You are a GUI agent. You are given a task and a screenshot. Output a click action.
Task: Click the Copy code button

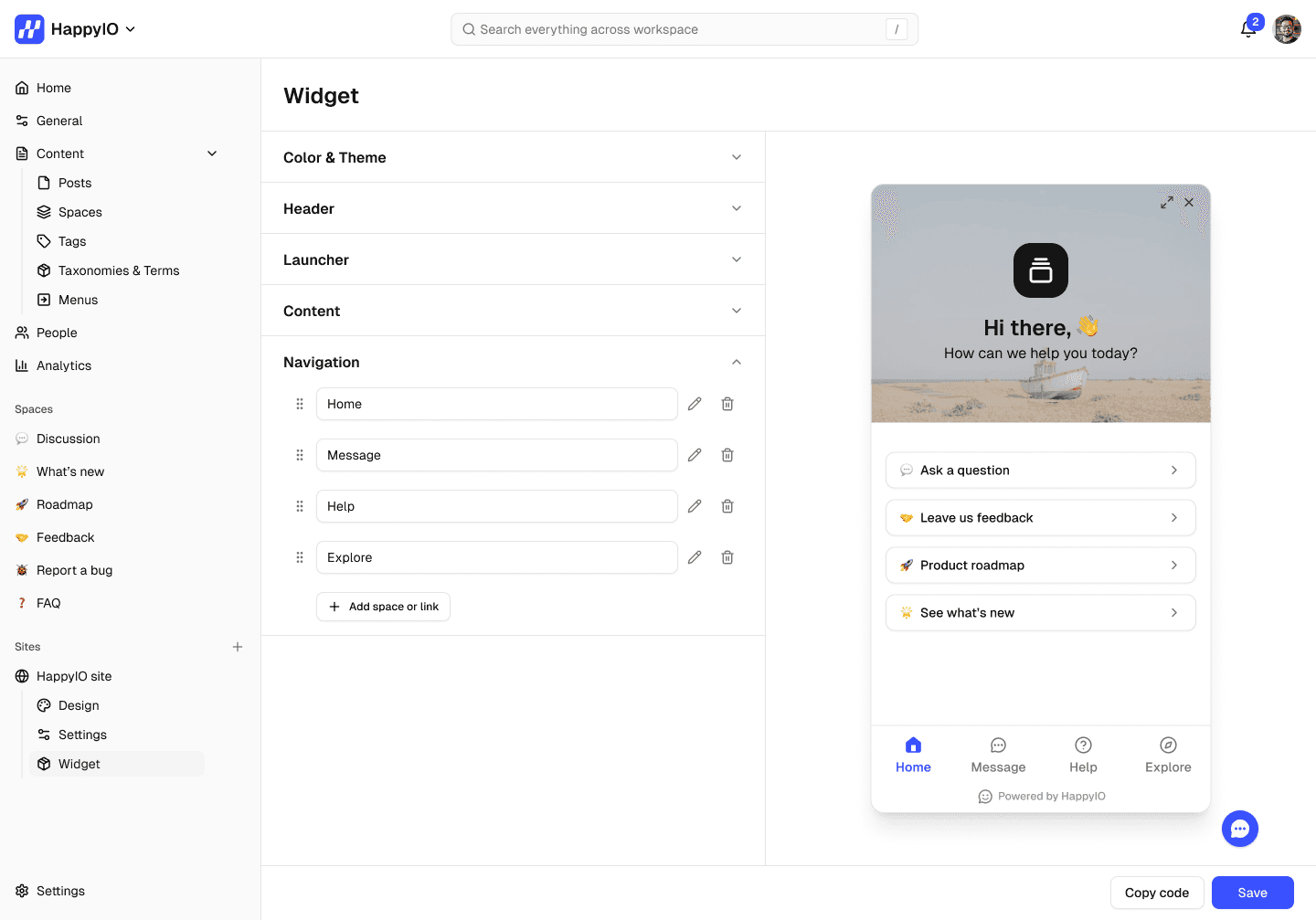(1157, 893)
